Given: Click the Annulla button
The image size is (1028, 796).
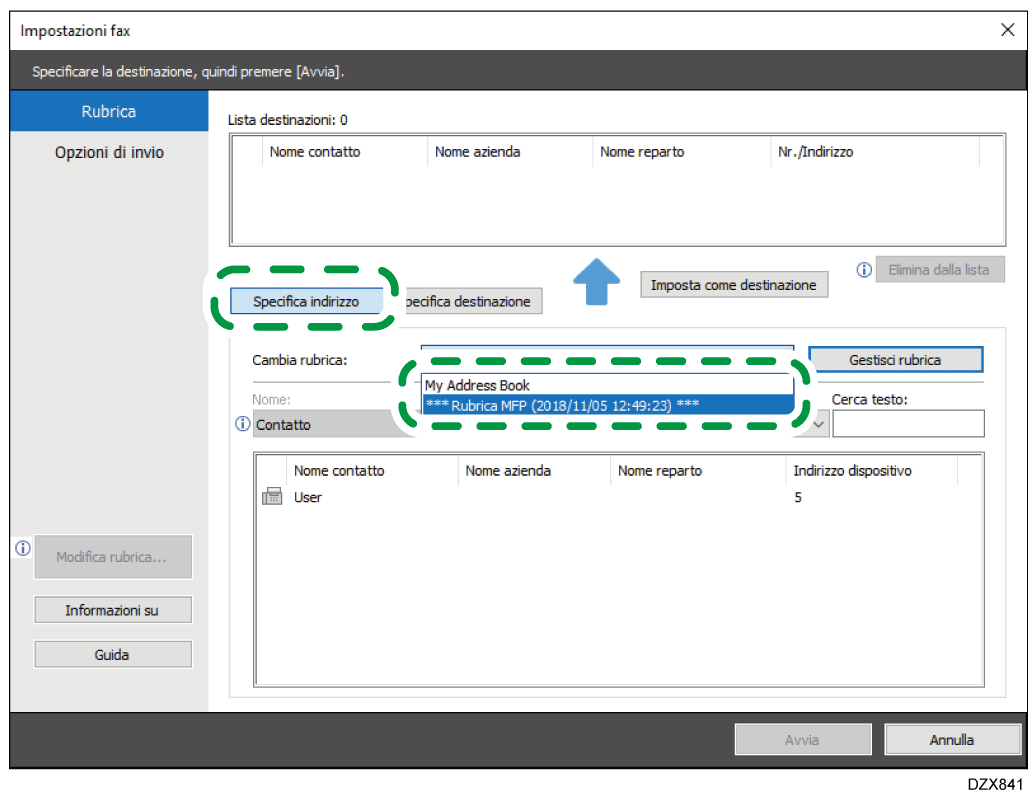Looking at the screenshot, I should click(952, 740).
